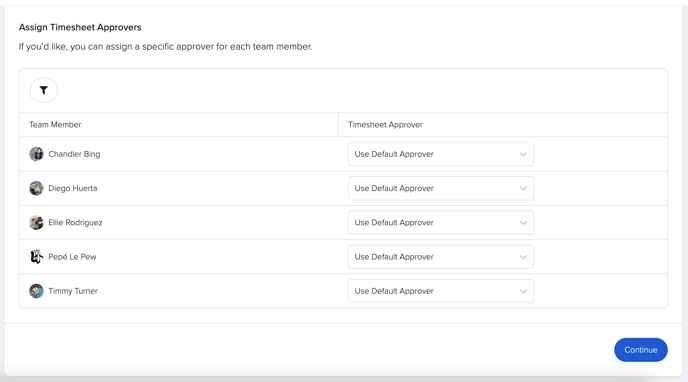This screenshot has width=688, height=382.
Task: Select the Timmy Turner name
Action: pos(73,291)
